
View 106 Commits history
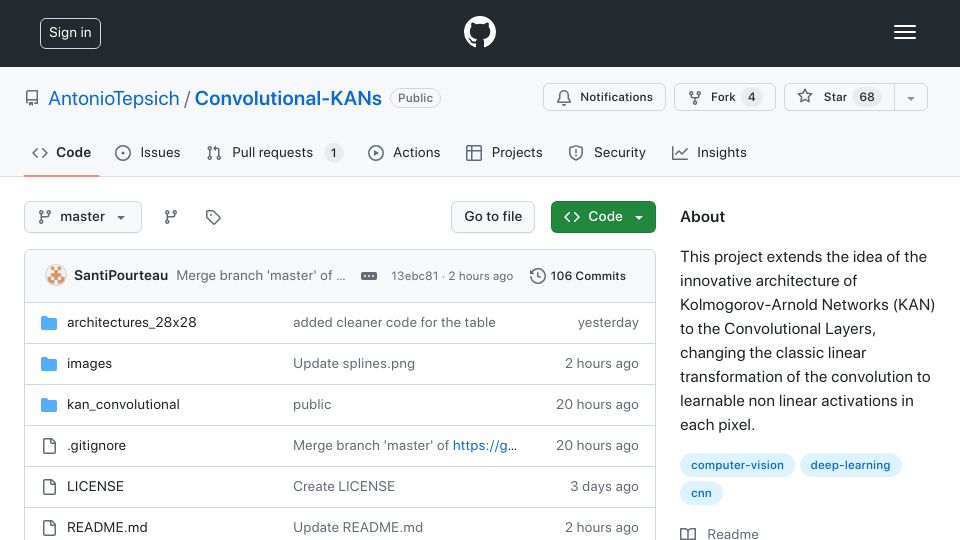[x=578, y=276]
